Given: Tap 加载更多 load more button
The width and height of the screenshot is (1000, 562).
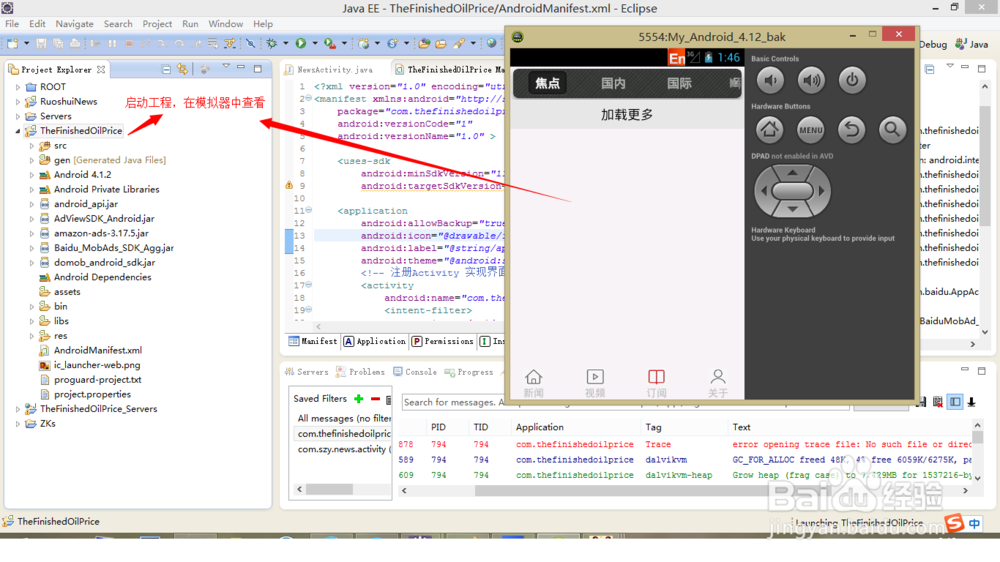Looking at the screenshot, I should [627, 115].
